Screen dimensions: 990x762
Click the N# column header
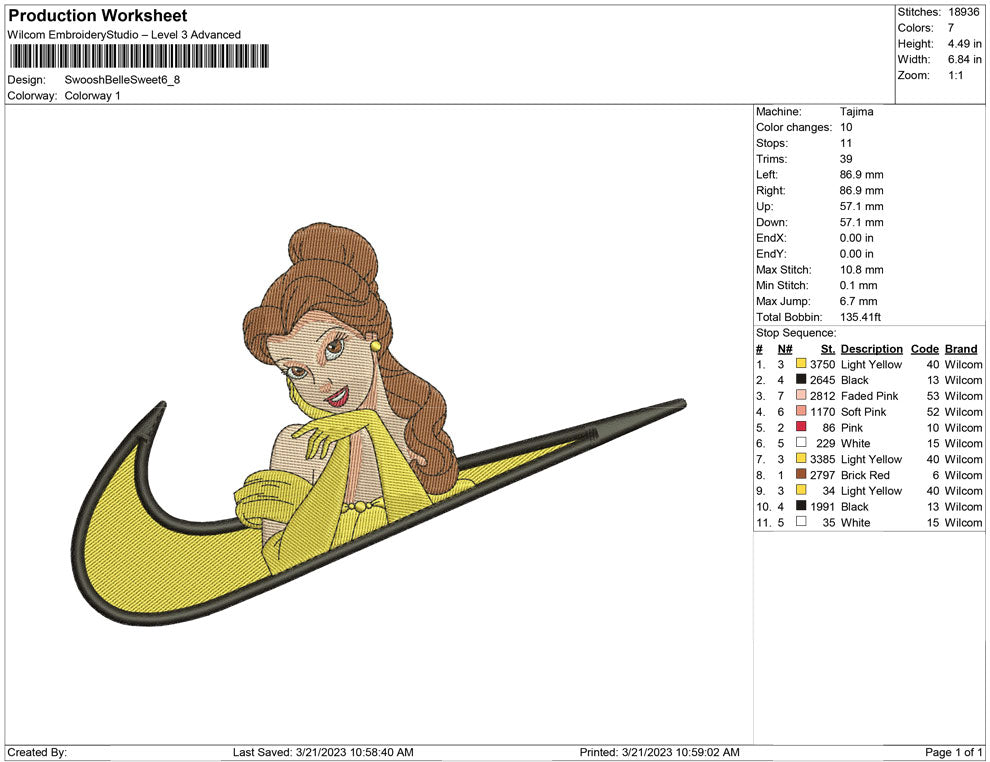(784, 349)
